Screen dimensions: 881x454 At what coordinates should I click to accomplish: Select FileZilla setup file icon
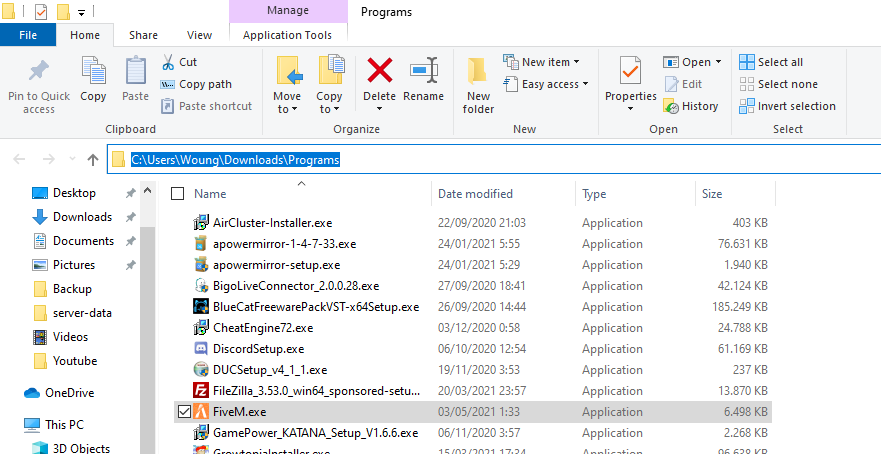coord(201,391)
